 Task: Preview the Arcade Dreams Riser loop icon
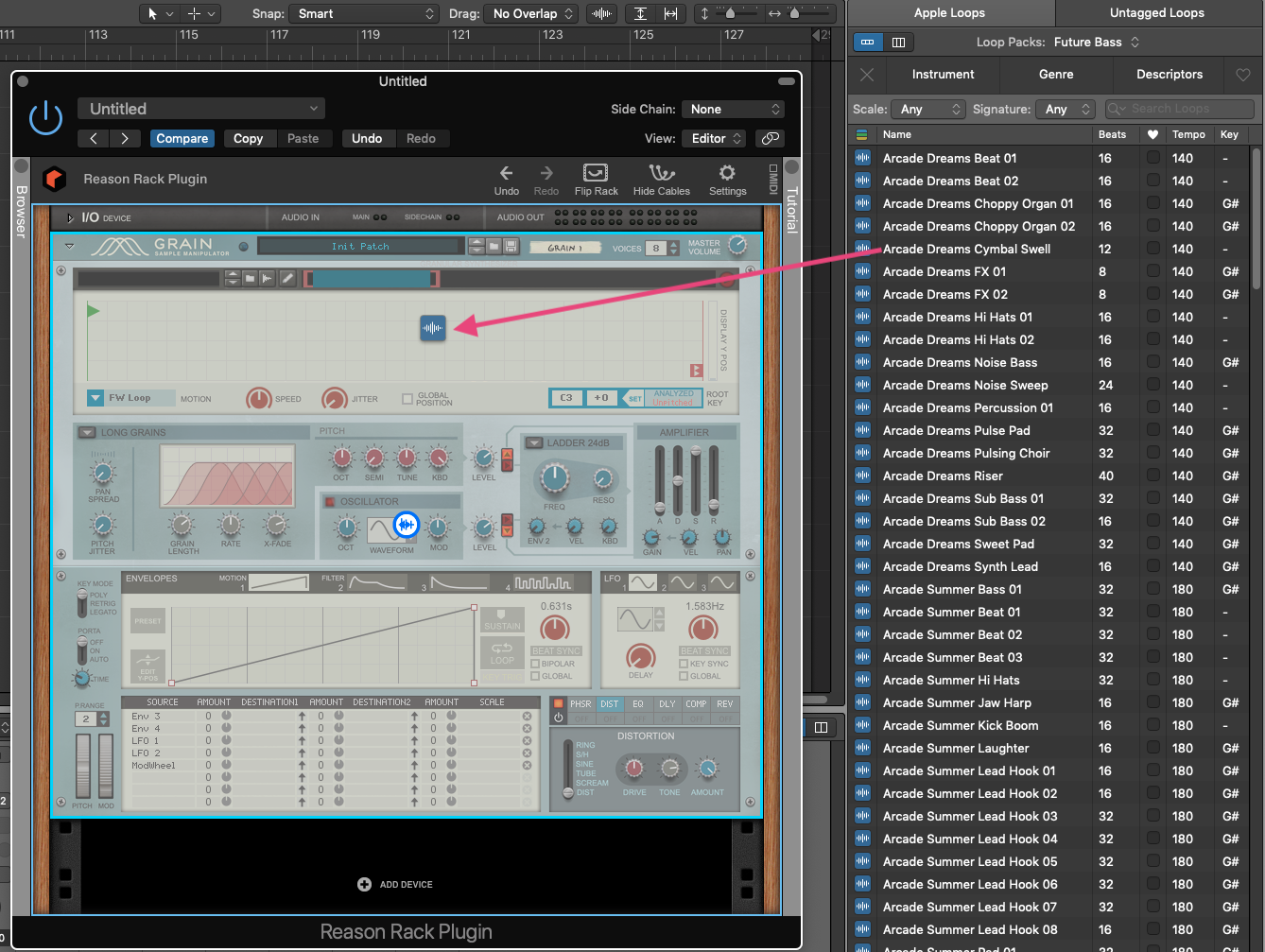[x=862, y=476]
